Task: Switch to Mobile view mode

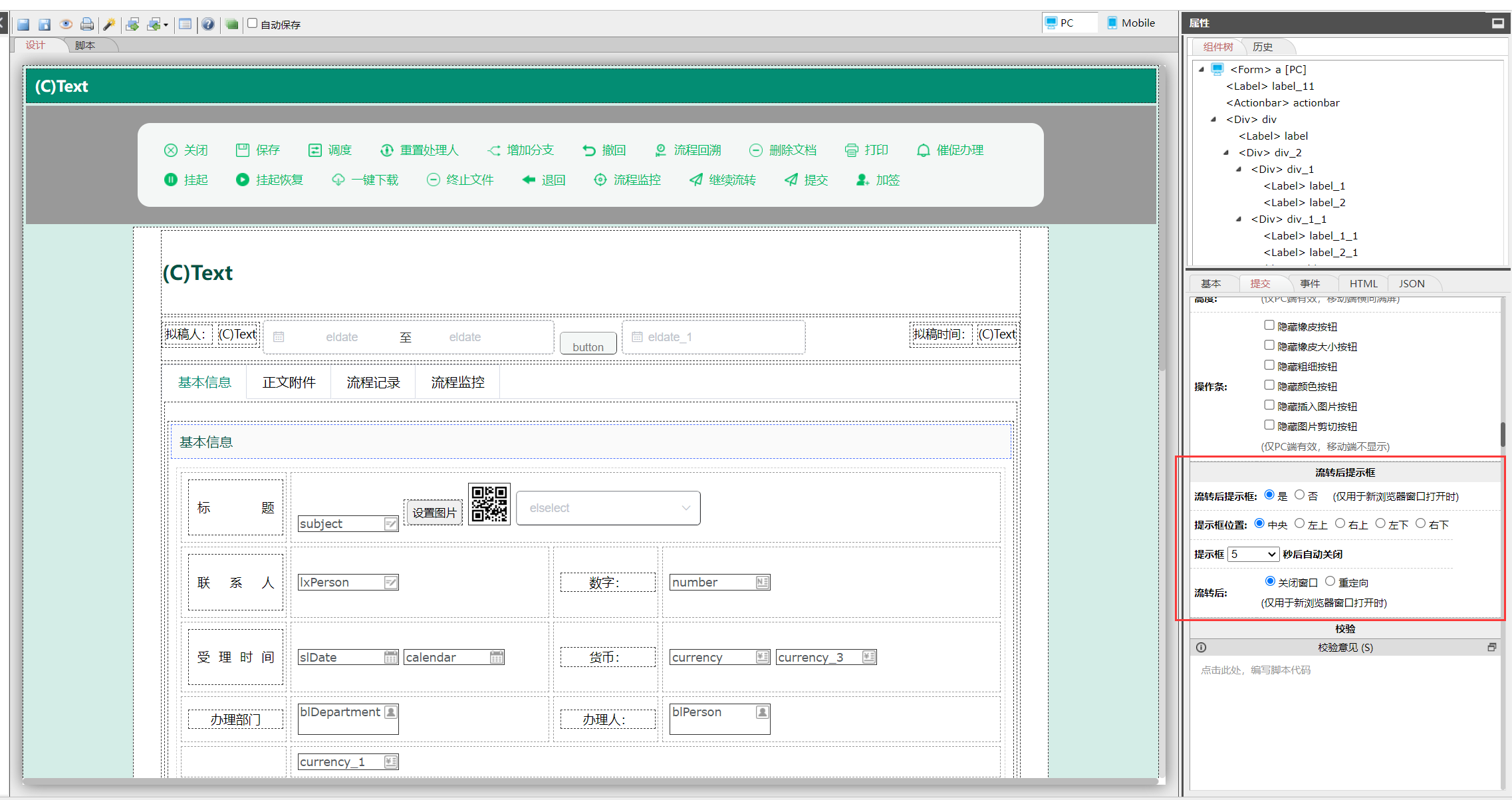Action: click(1131, 23)
